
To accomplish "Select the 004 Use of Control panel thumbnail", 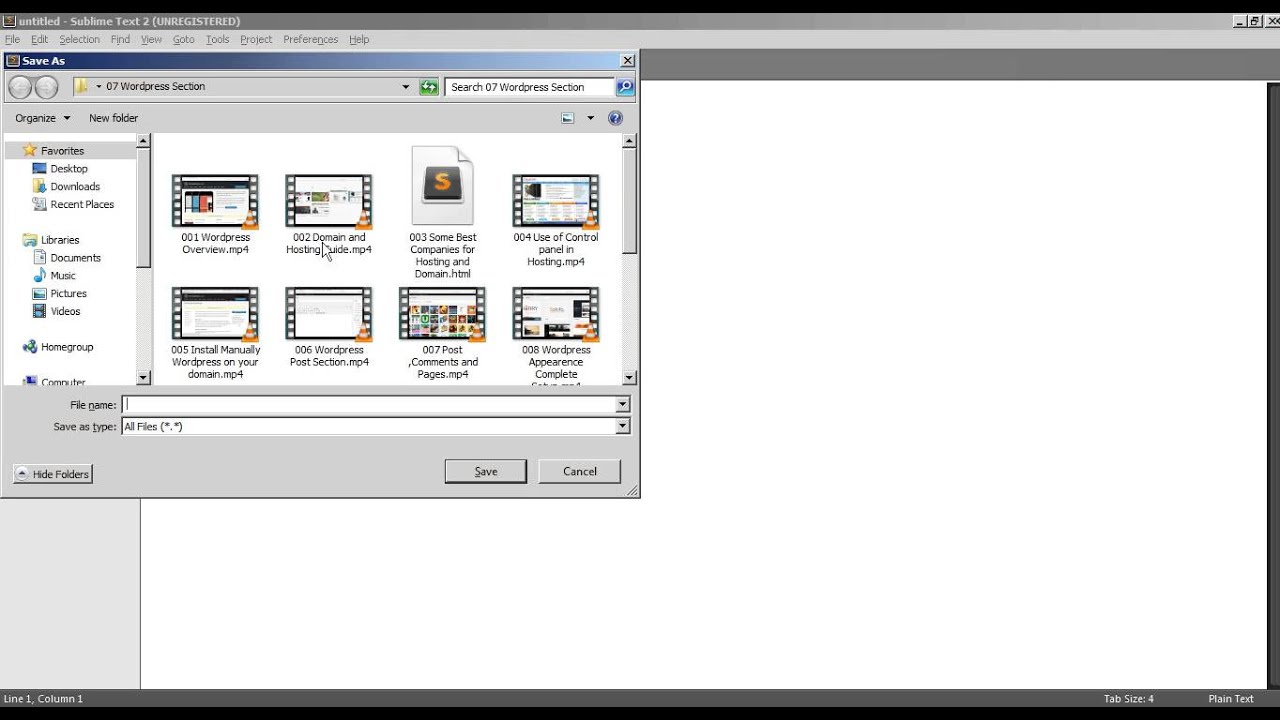I will coord(556,201).
